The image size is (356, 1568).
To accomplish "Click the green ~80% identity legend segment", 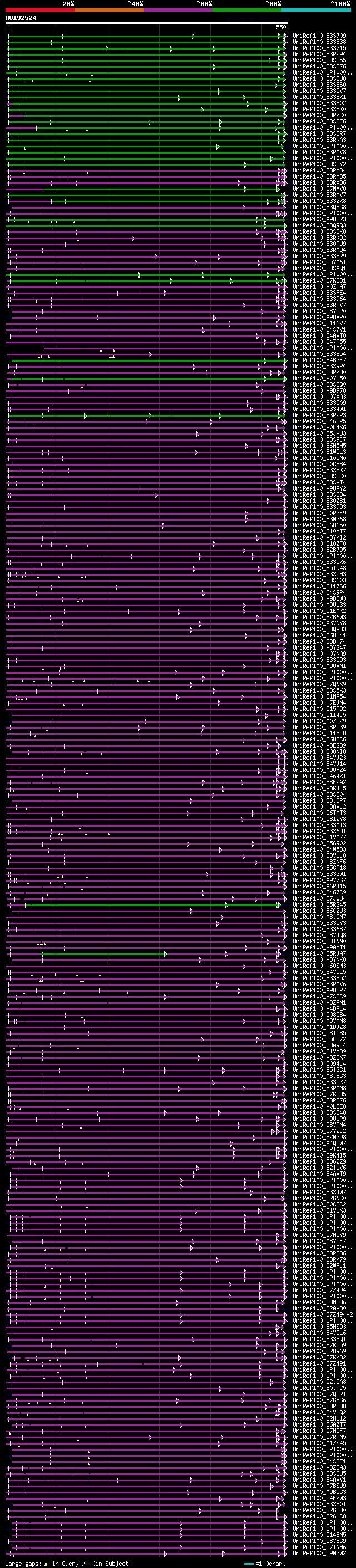I will point(247,10).
